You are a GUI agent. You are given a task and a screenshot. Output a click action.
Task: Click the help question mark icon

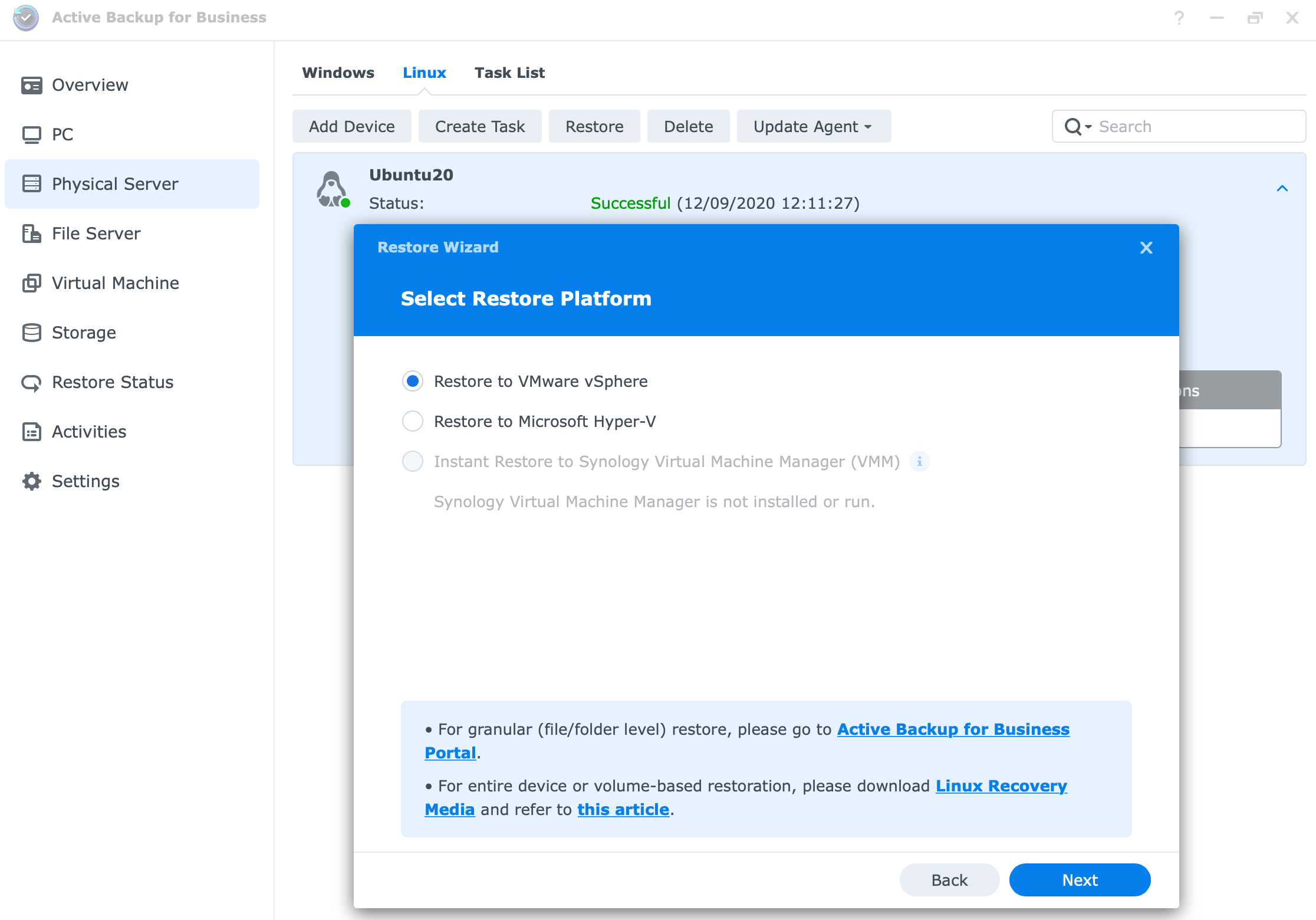[1179, 18]
